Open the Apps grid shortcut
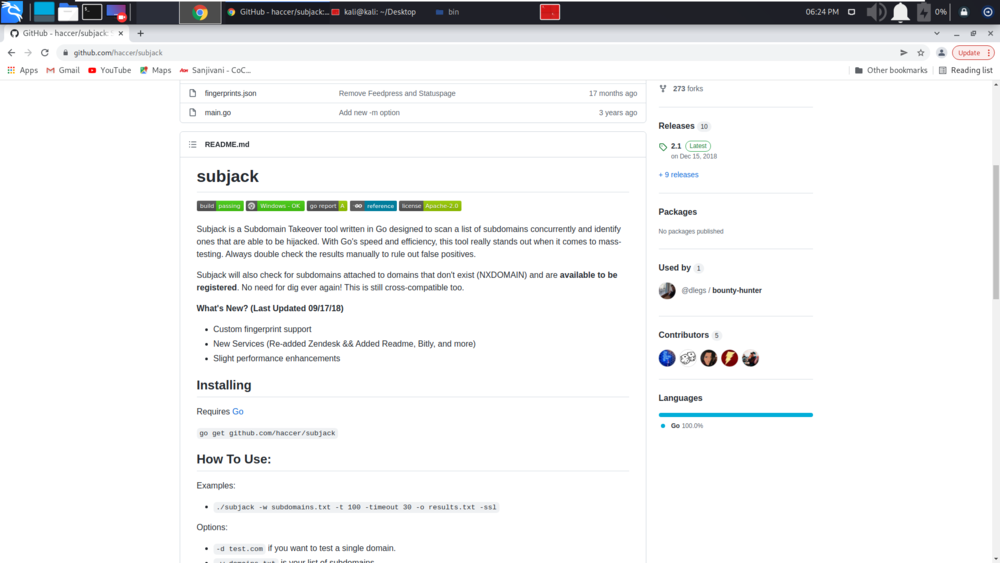Screen dimensions: 1000x563 click(22, 70)
